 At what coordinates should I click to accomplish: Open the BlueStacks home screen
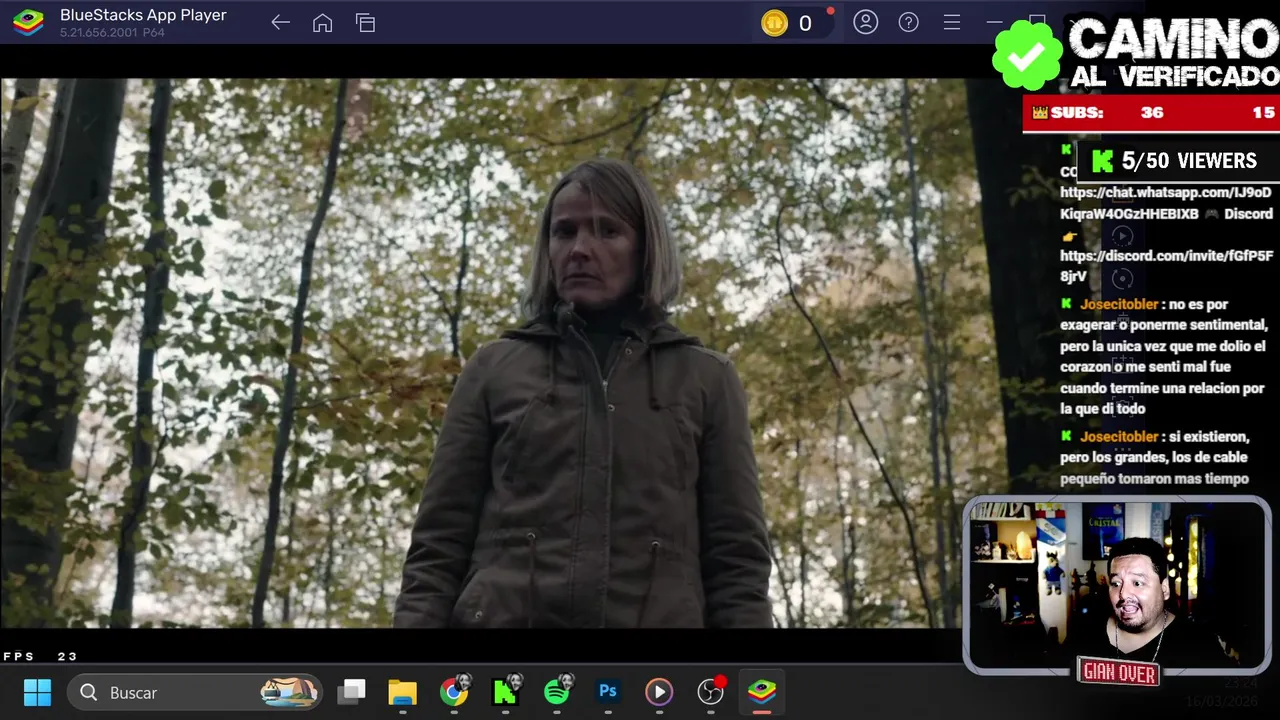322,23
